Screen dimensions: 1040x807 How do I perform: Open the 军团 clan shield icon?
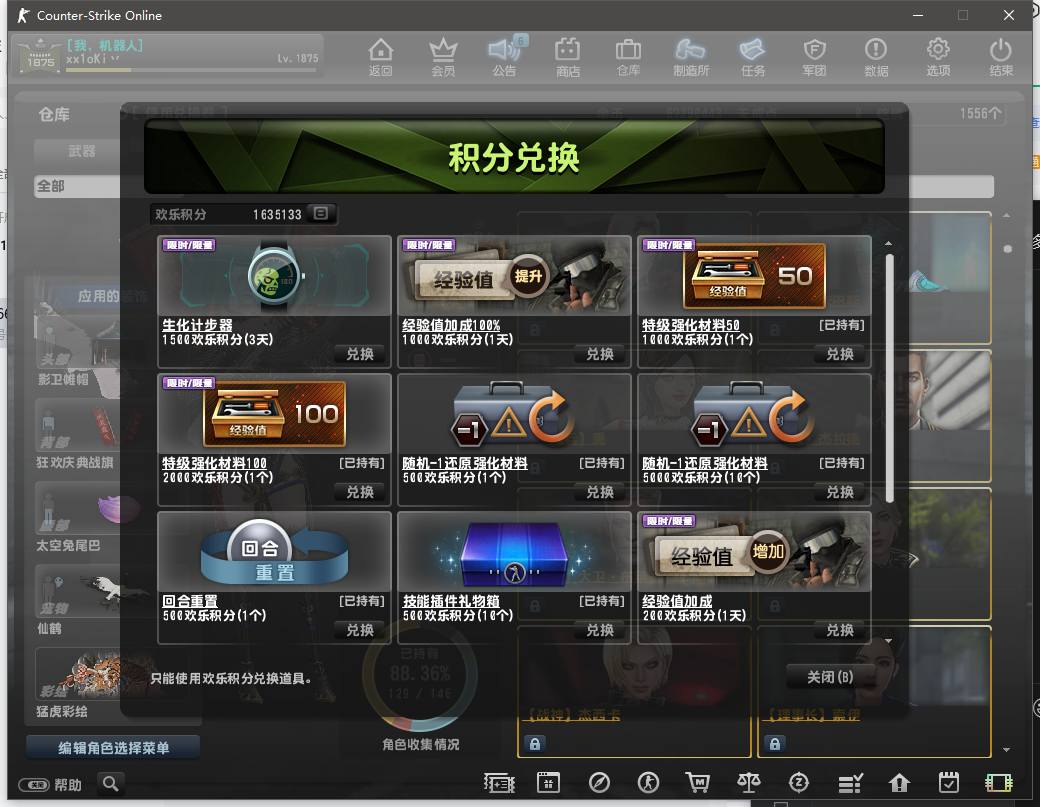pos(814,57)
